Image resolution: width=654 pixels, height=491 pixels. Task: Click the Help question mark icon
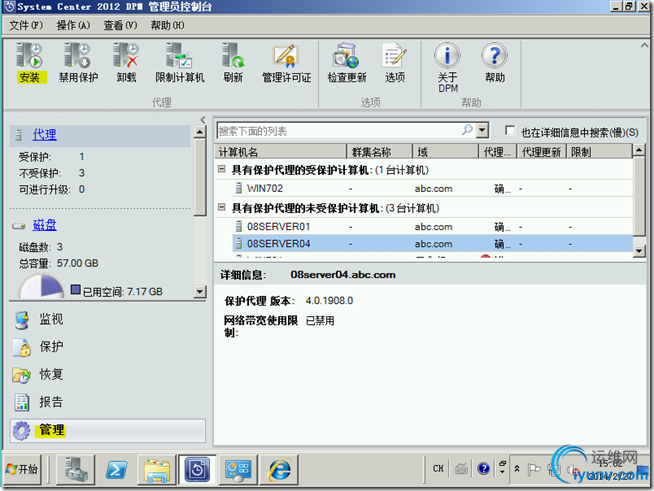[x=494, y=55]
